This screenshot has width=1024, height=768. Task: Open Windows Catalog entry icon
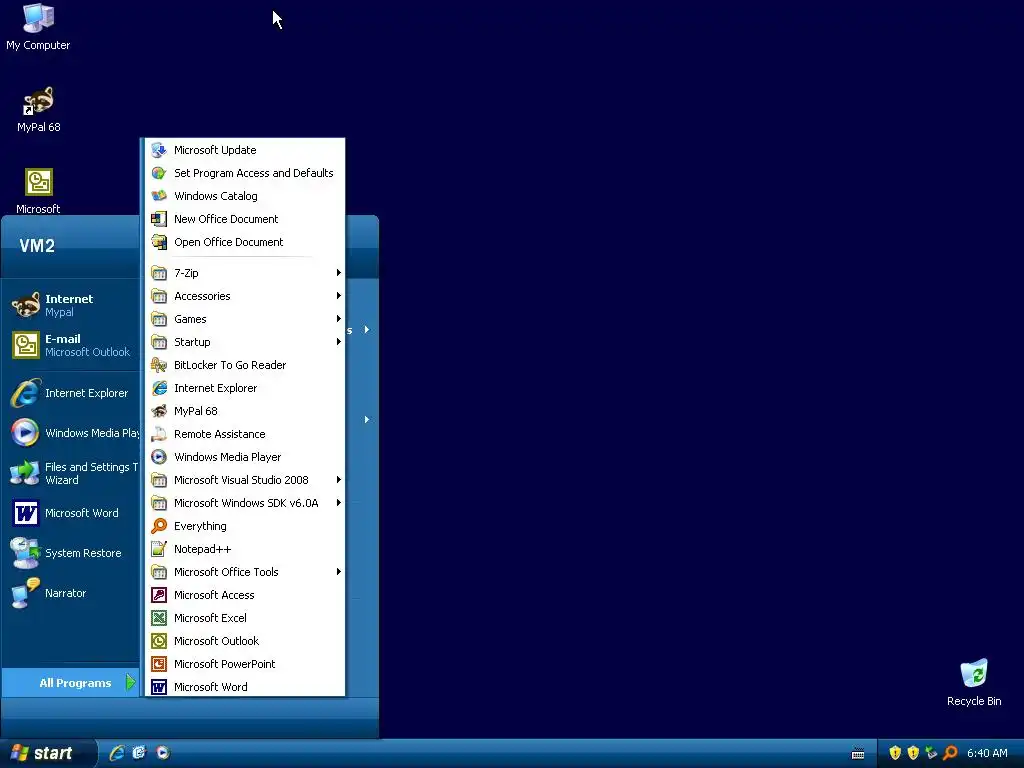(x=159, y=196)
